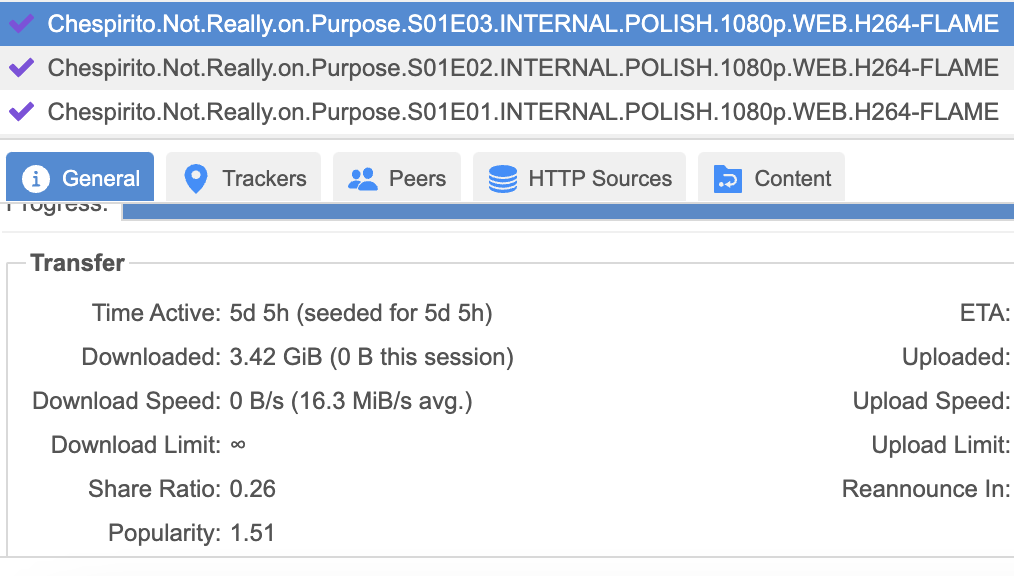Switch to the Trackers tab label

tap(264, 179)
